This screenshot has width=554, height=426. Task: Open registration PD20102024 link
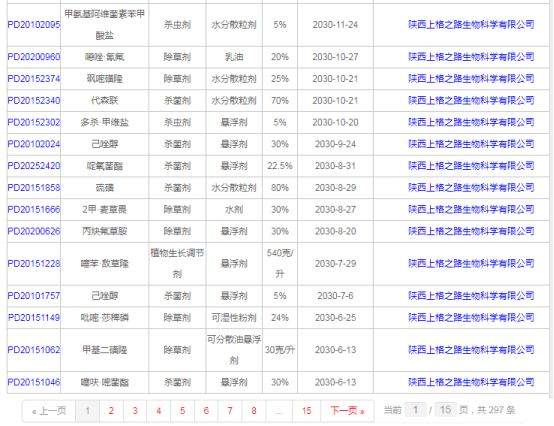[x=34, y=144]
